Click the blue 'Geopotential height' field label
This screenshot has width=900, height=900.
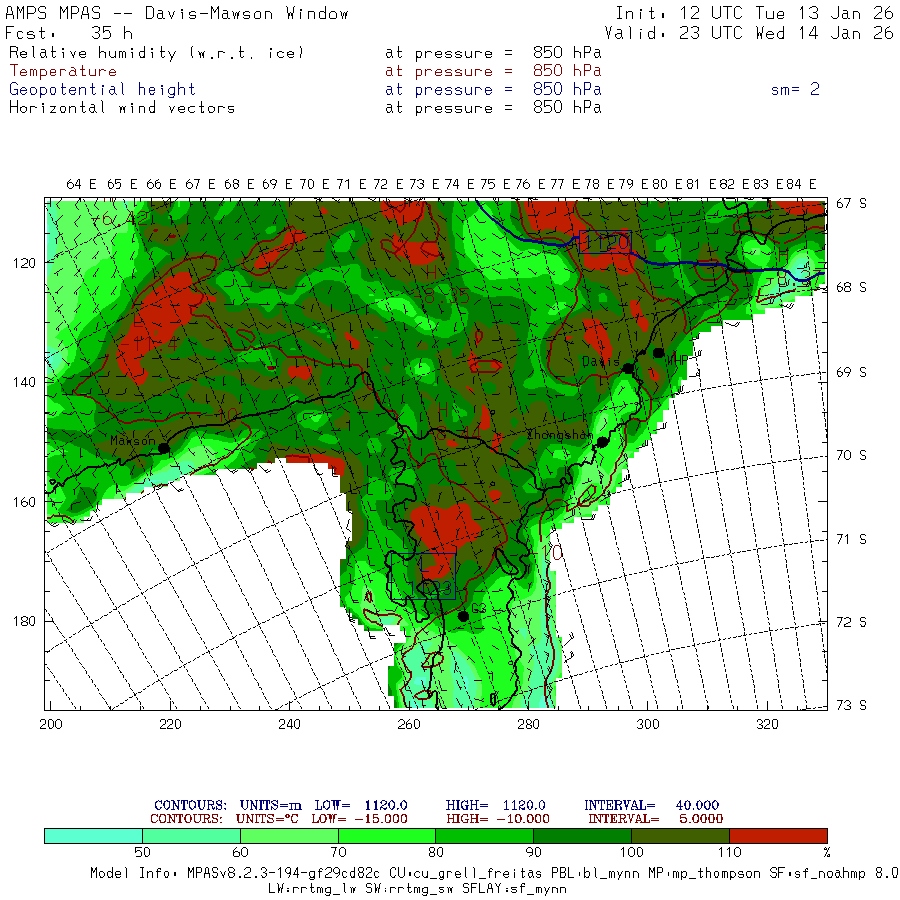tap(102, 90)
